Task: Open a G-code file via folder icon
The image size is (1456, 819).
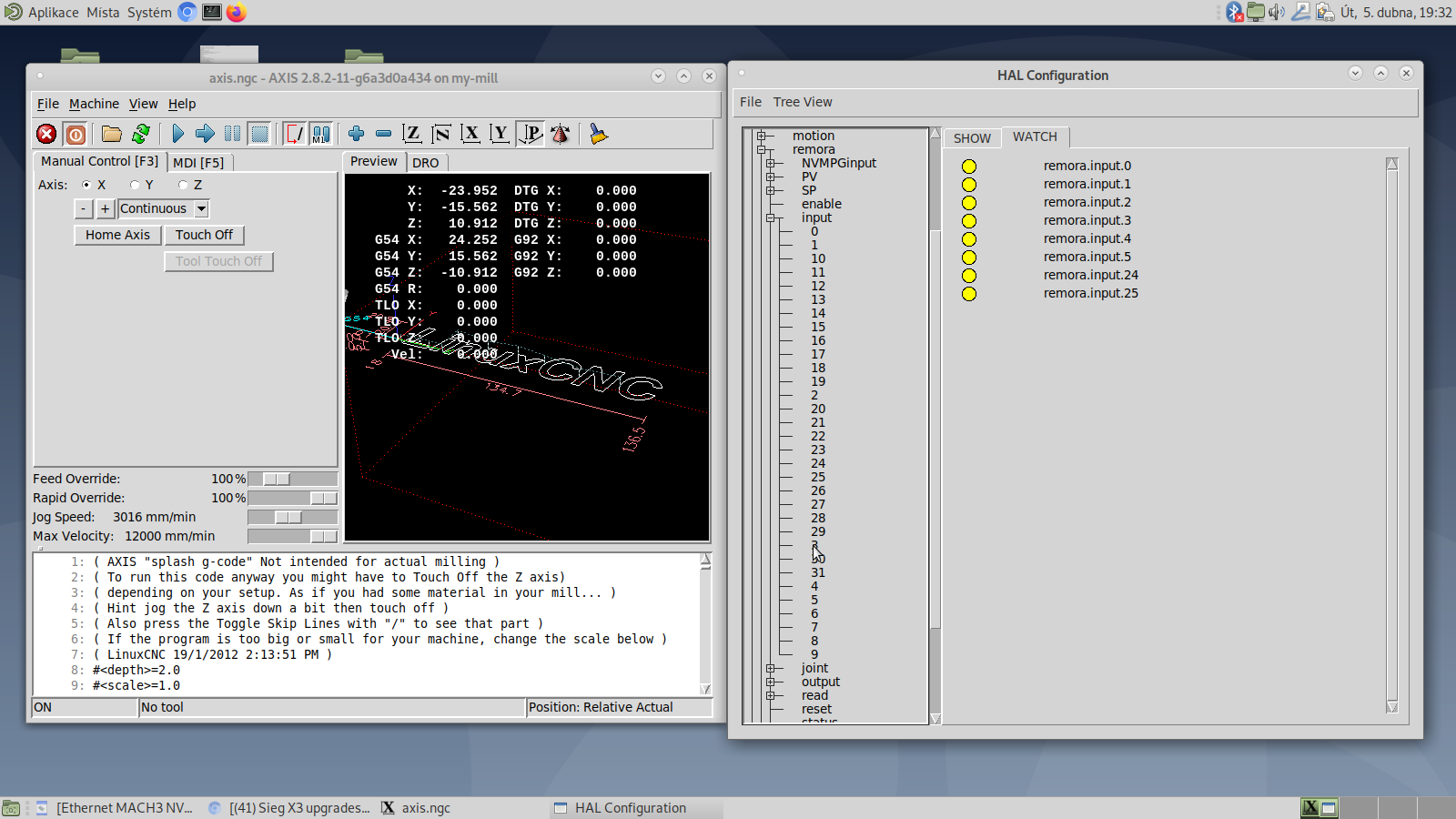Action: tap(112, 135)
